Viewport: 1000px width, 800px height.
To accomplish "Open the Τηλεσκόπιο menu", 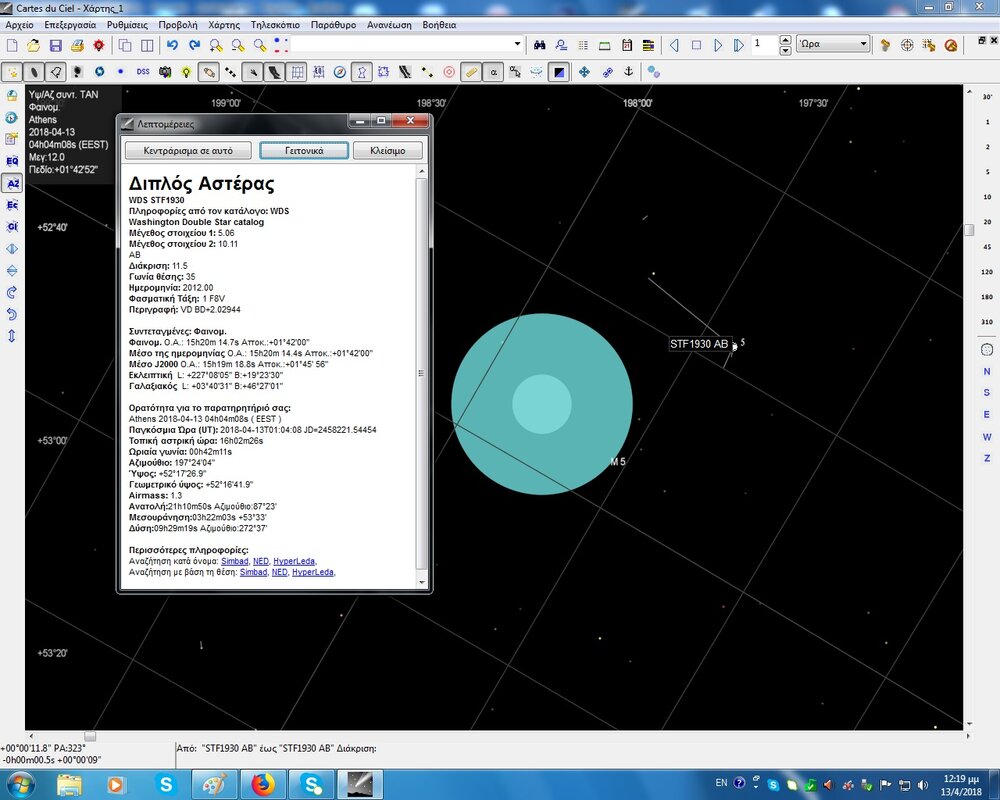I will click(274, 24).
